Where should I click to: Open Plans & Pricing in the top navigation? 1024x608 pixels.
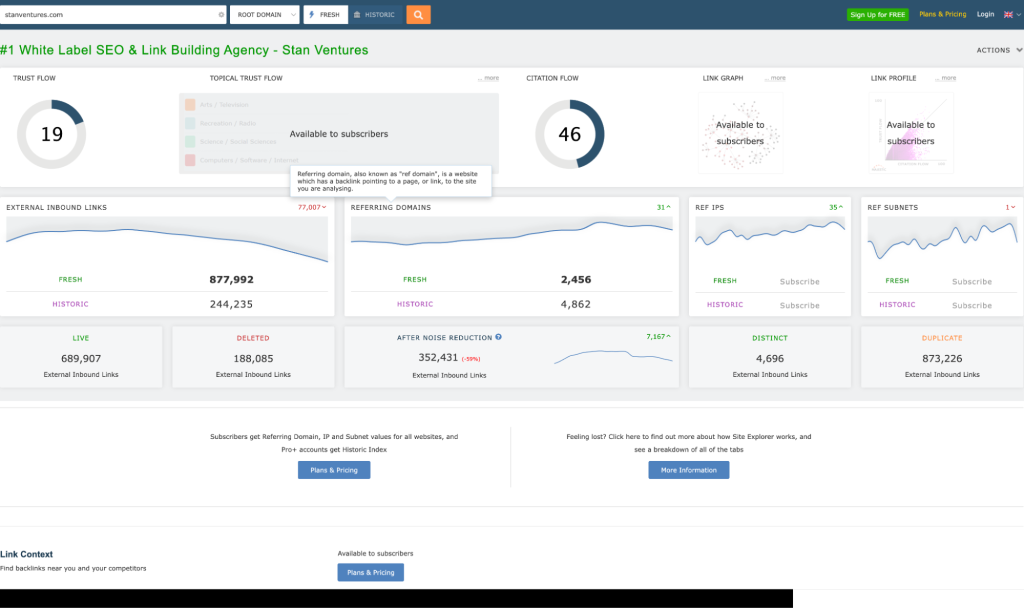942,14
